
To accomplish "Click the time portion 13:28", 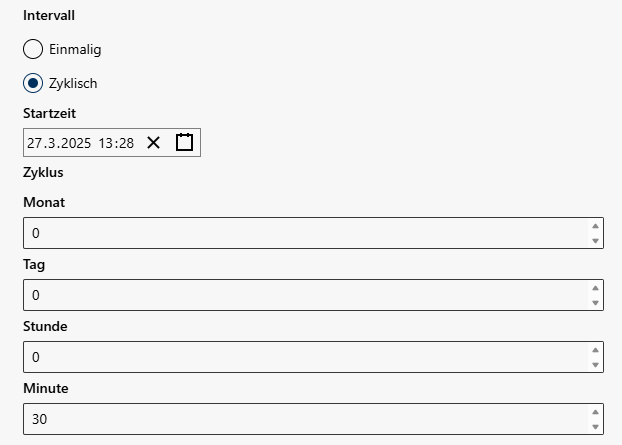I will pyautogui.click(x=116, y=143).
